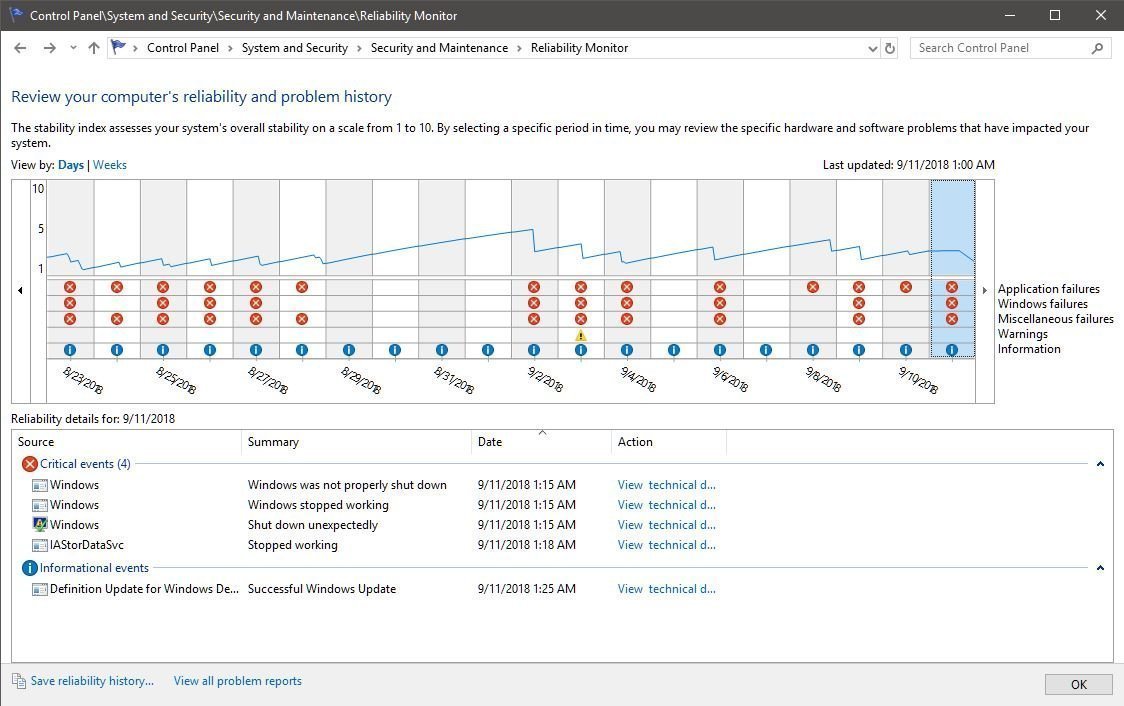Sort by the Action column header
1124x706 pixels.
[669, 442]
